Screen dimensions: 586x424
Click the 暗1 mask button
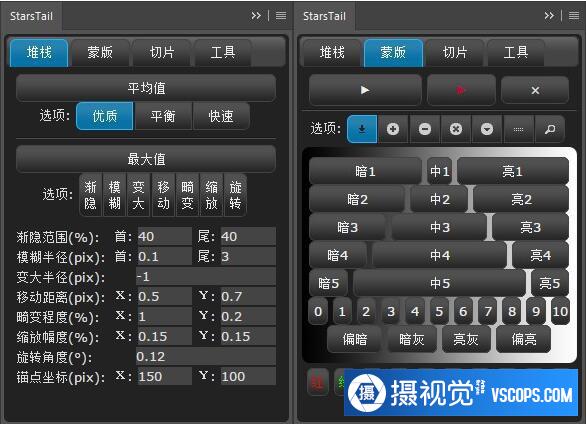365,171
